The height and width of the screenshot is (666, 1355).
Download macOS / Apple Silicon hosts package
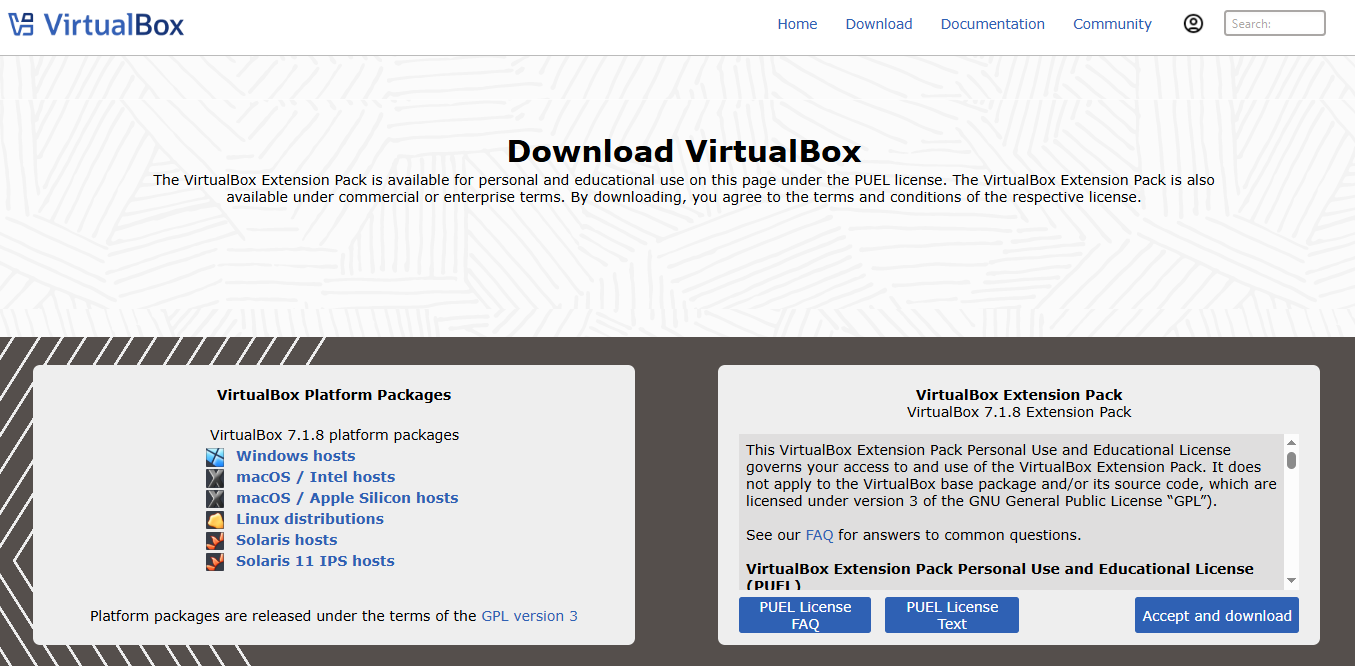tap(347, 498)
